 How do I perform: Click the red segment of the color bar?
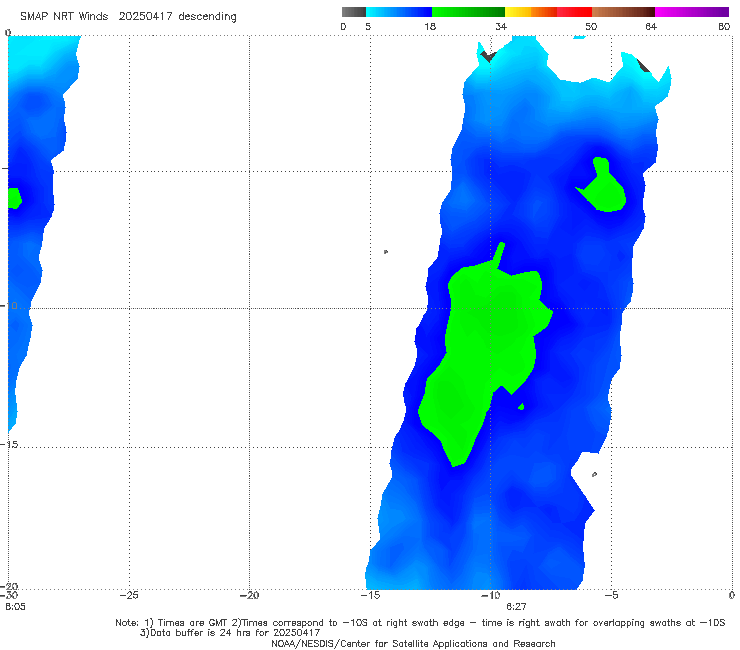coord(574,12)
